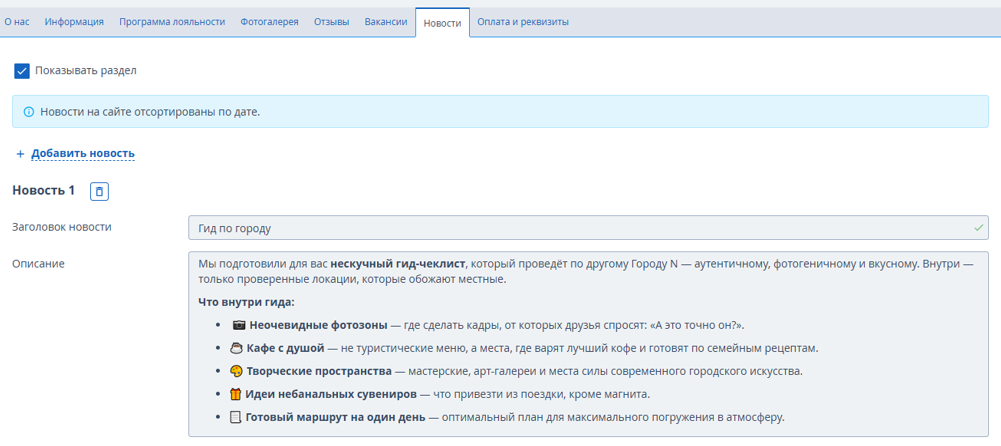The width and height of the screenshot is (1001, 446).
Task: Click the green checkmark in the title field
Action: (x=978, y=228)
